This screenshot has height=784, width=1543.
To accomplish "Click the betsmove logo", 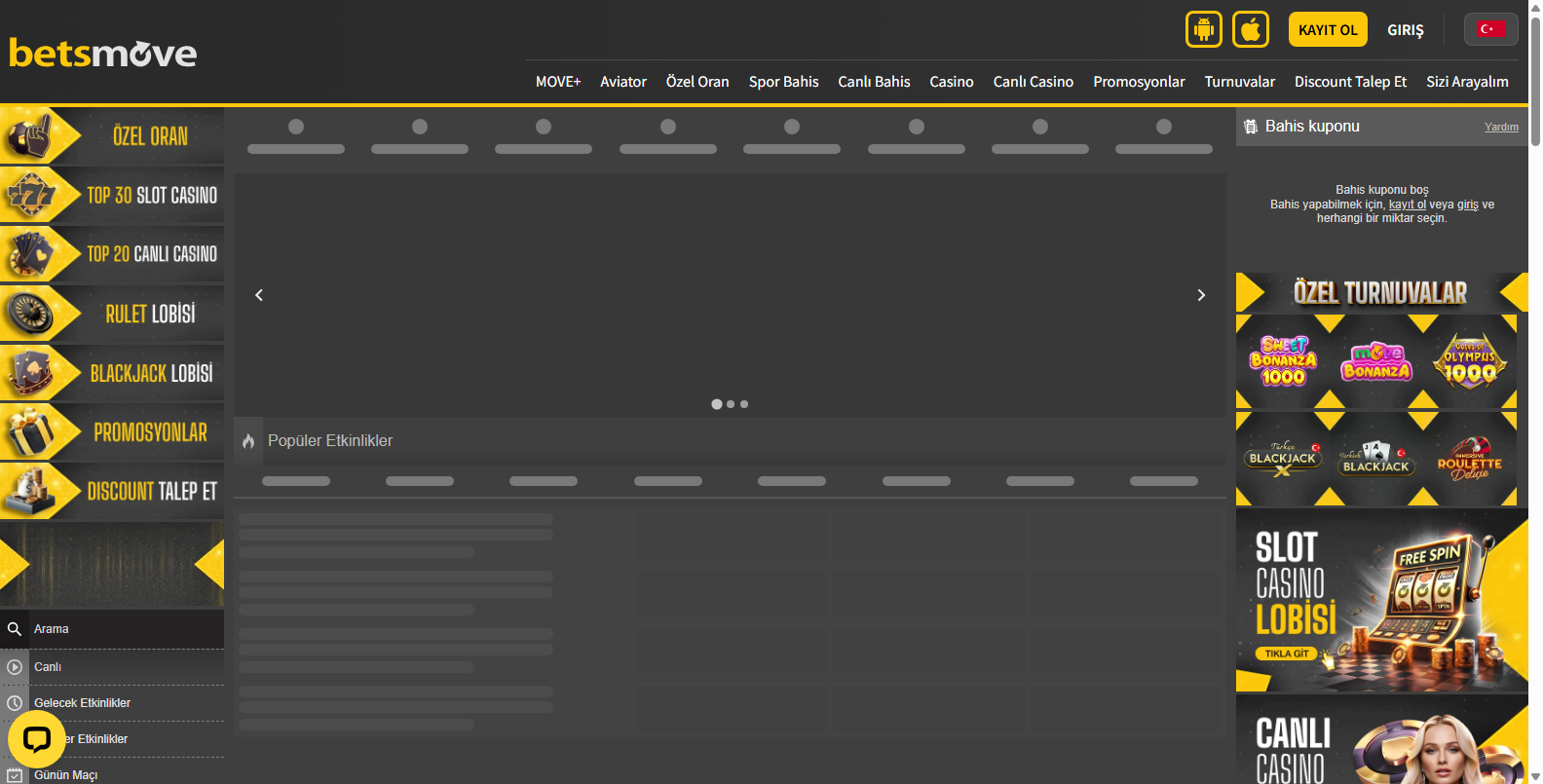I will (103, 53).
